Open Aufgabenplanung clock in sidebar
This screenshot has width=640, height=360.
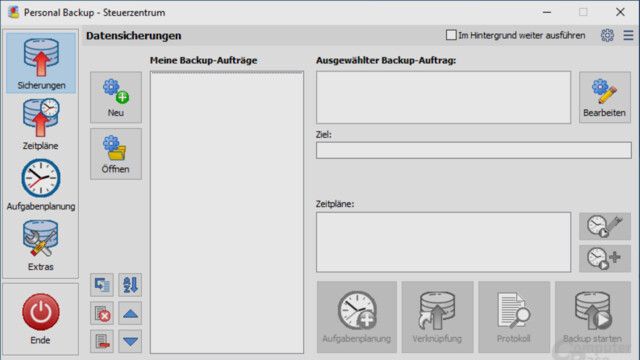click(41, 185)
